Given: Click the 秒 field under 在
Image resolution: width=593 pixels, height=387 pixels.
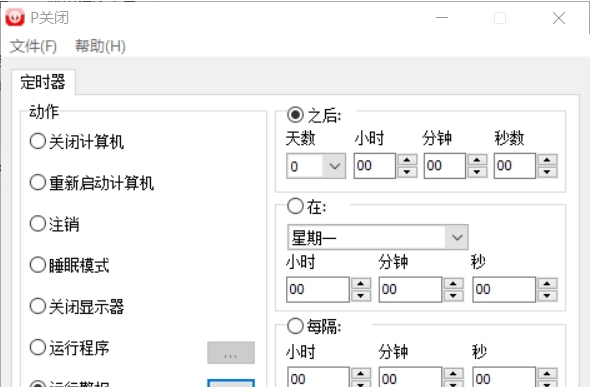Looking at the screenshot, I should pos(504,289).
